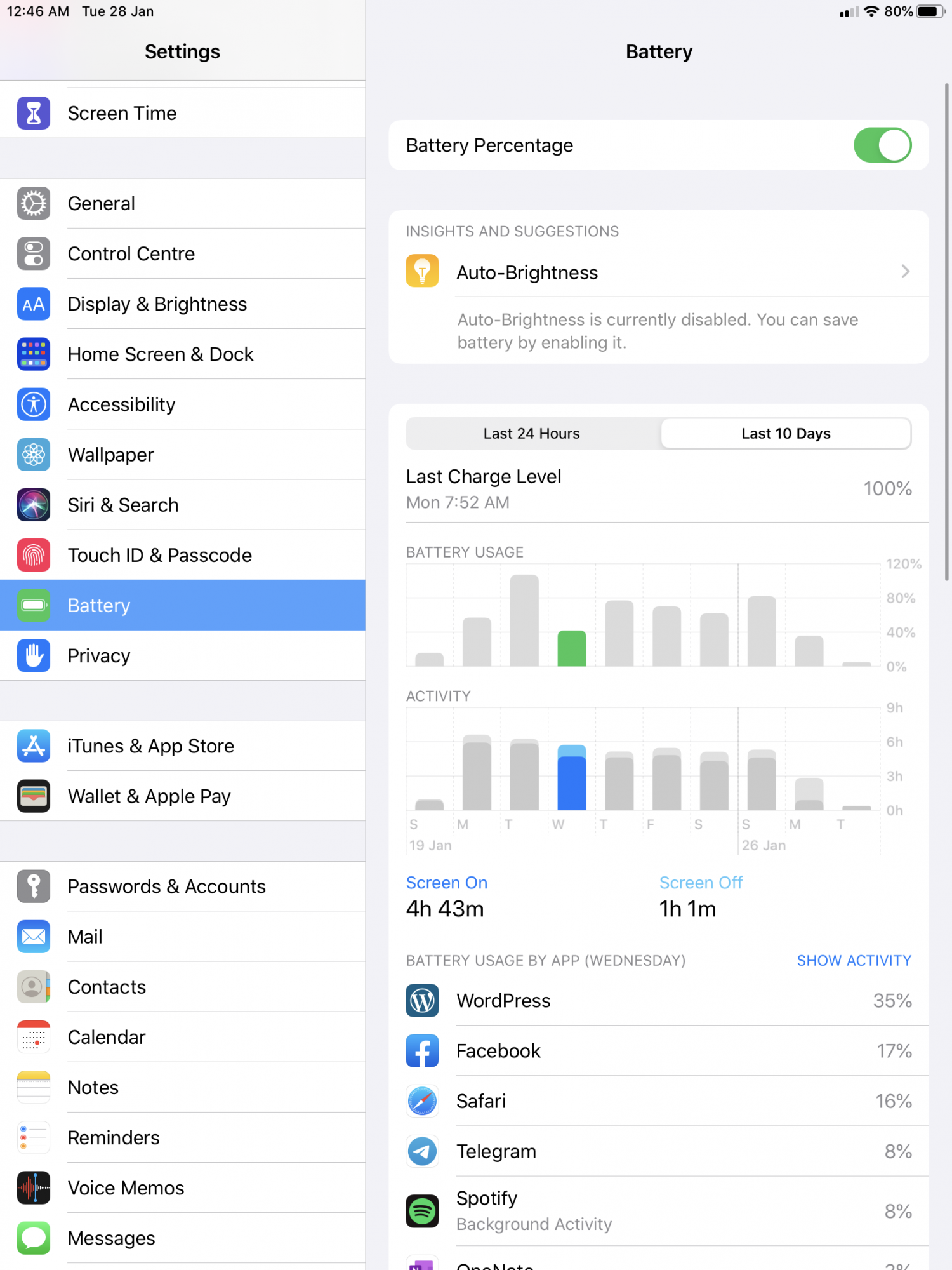Tap the Control Centre icon

click(34, 253)
